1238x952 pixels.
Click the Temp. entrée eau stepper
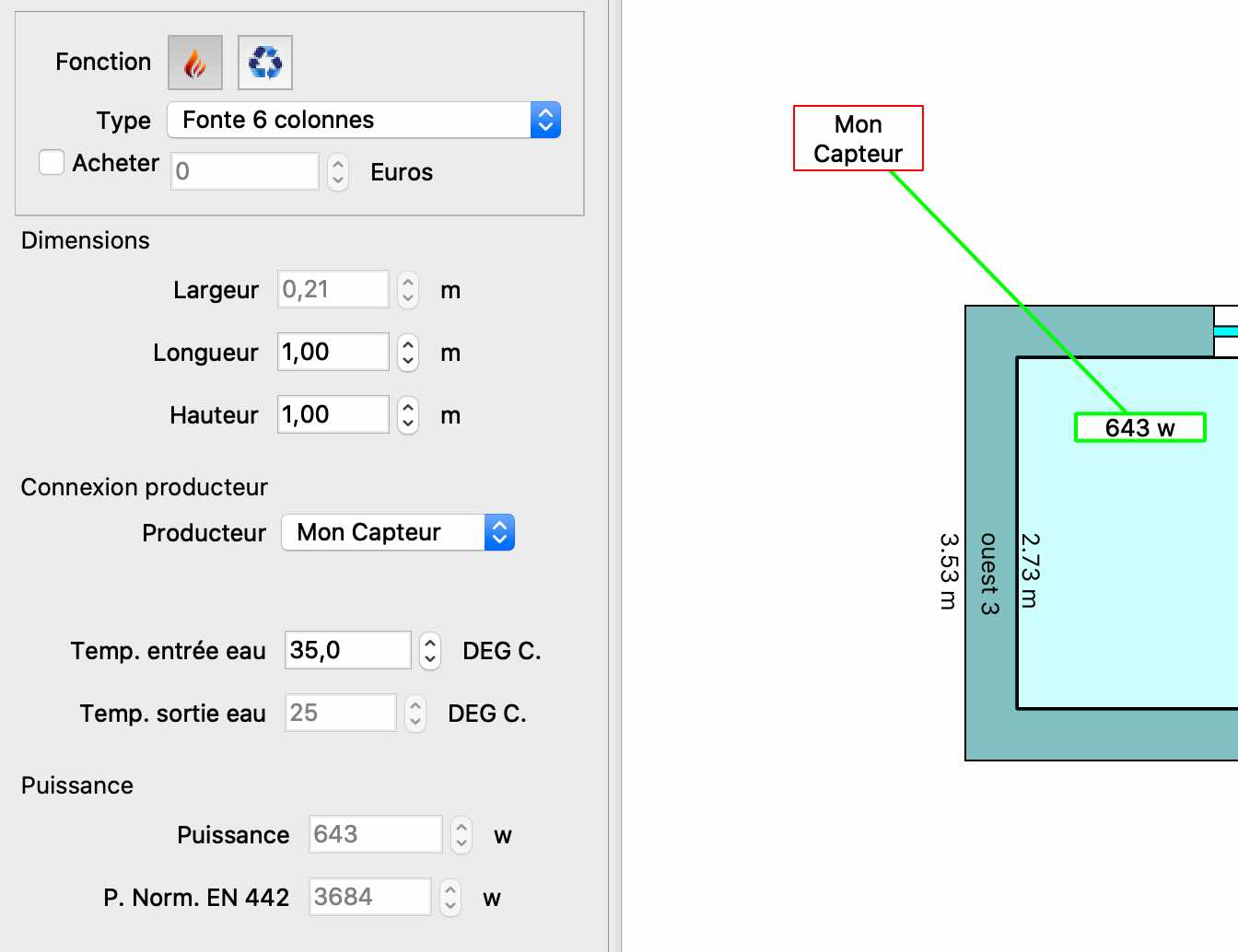[x=429, y=651]
